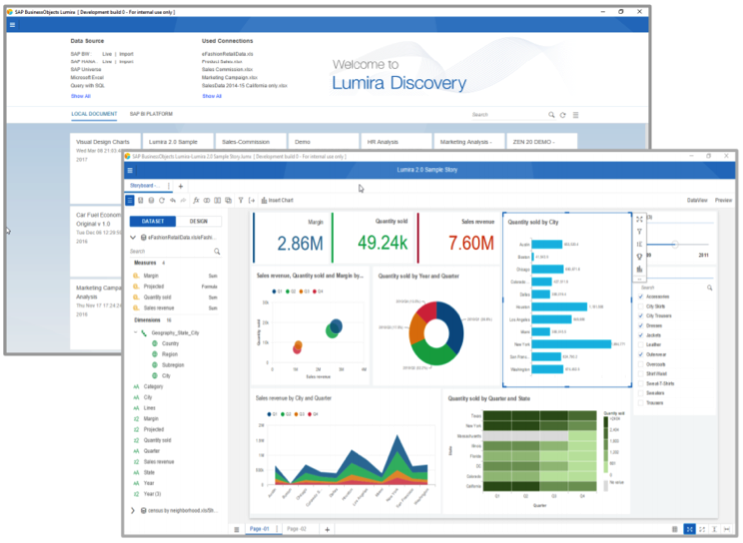
Task: Click Show All under Used Connections
Action: click(x=212, y=96)
